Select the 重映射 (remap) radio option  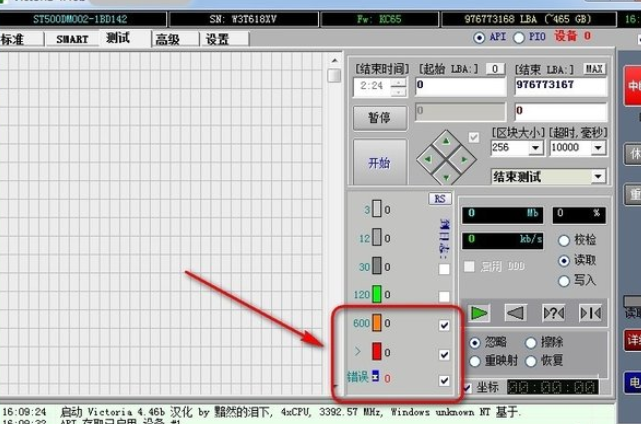click(x=476, y=360)
